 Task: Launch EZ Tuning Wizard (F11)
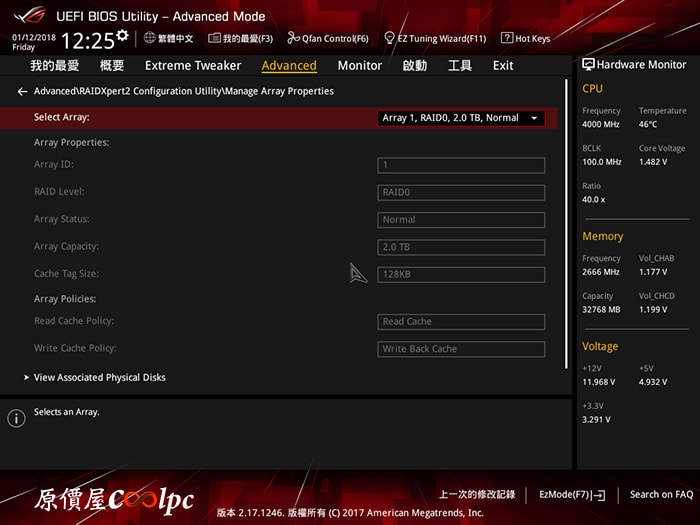click(435, 38)
